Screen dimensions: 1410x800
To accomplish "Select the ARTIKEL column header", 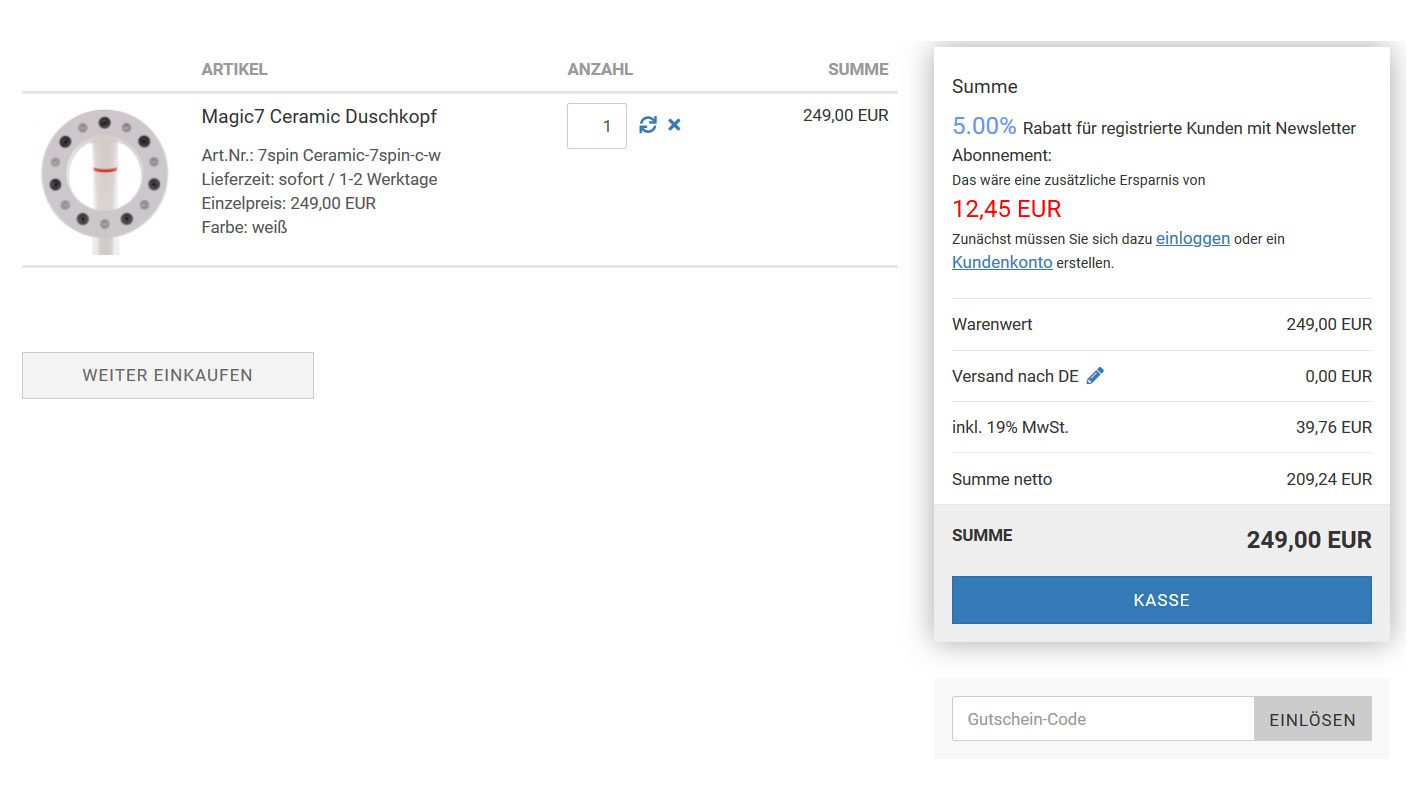I will pos(234,70).
